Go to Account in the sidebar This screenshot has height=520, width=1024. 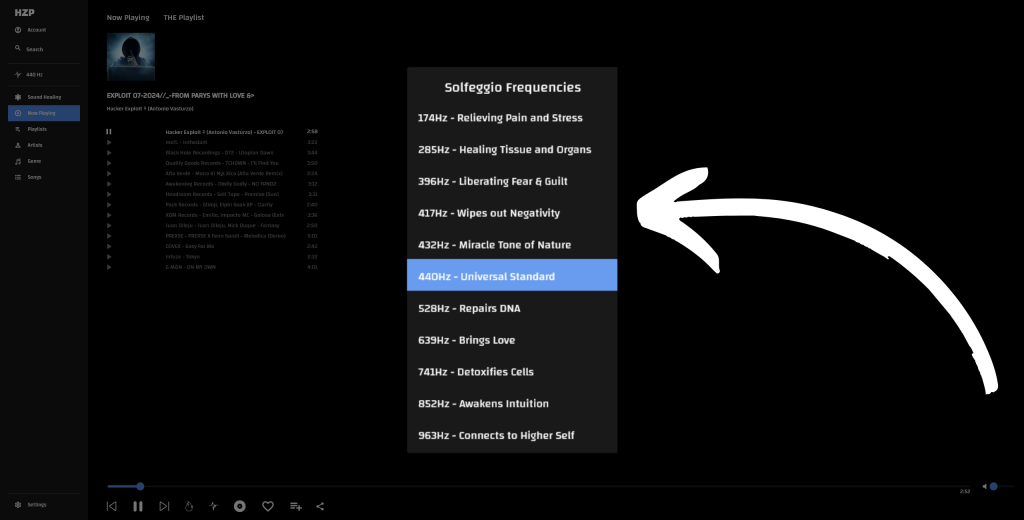36,30
